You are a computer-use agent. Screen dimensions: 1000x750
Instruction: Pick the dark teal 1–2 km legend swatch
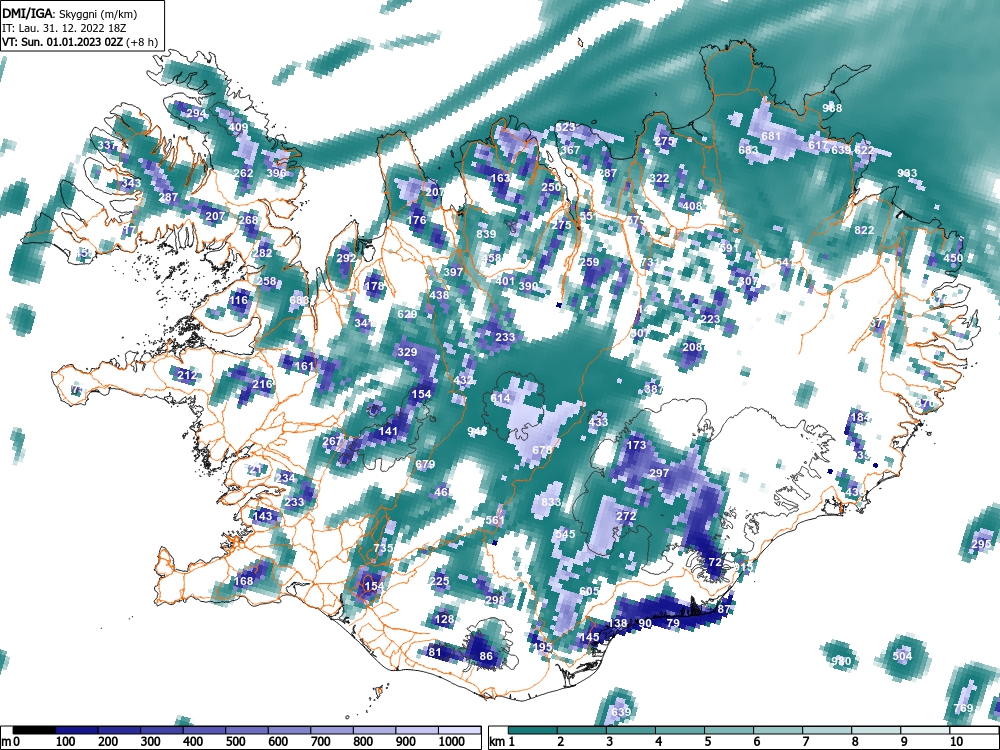[x=534, y=730]
